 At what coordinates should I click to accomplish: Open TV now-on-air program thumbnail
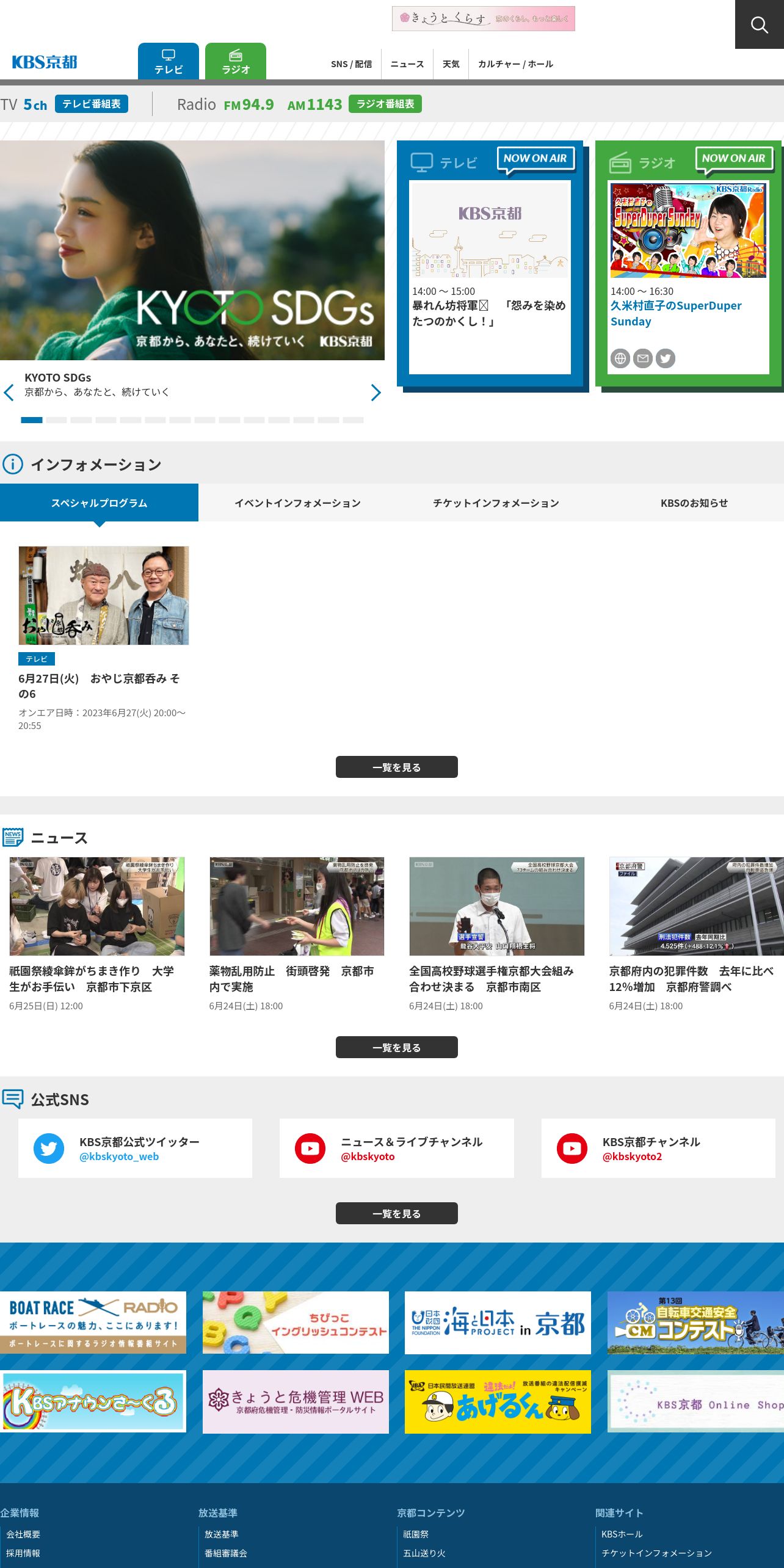click(490, 231)
